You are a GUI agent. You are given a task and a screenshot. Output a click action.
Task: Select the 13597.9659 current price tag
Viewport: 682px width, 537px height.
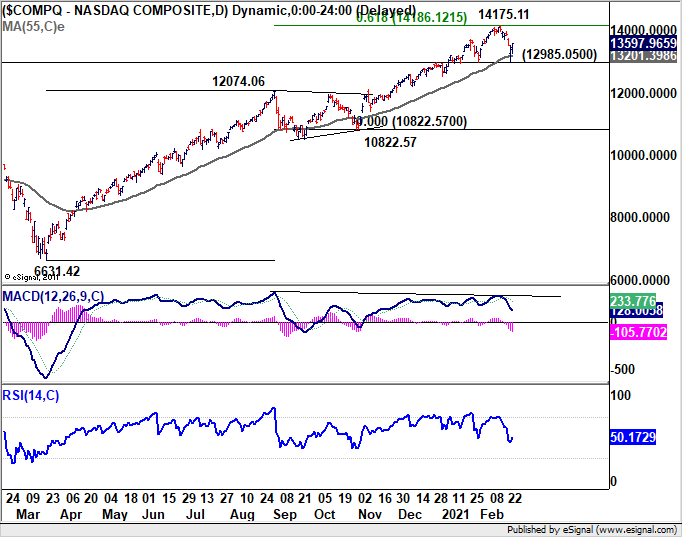[x=643, y=43]
